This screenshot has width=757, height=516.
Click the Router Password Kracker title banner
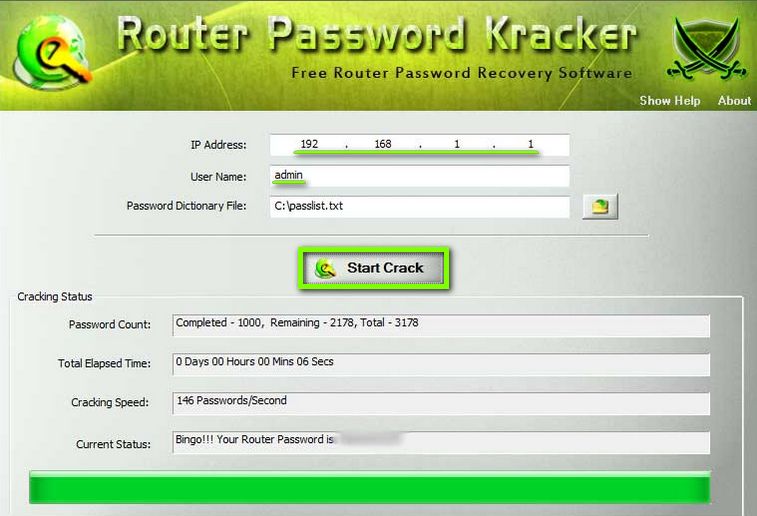click(377, 34)
